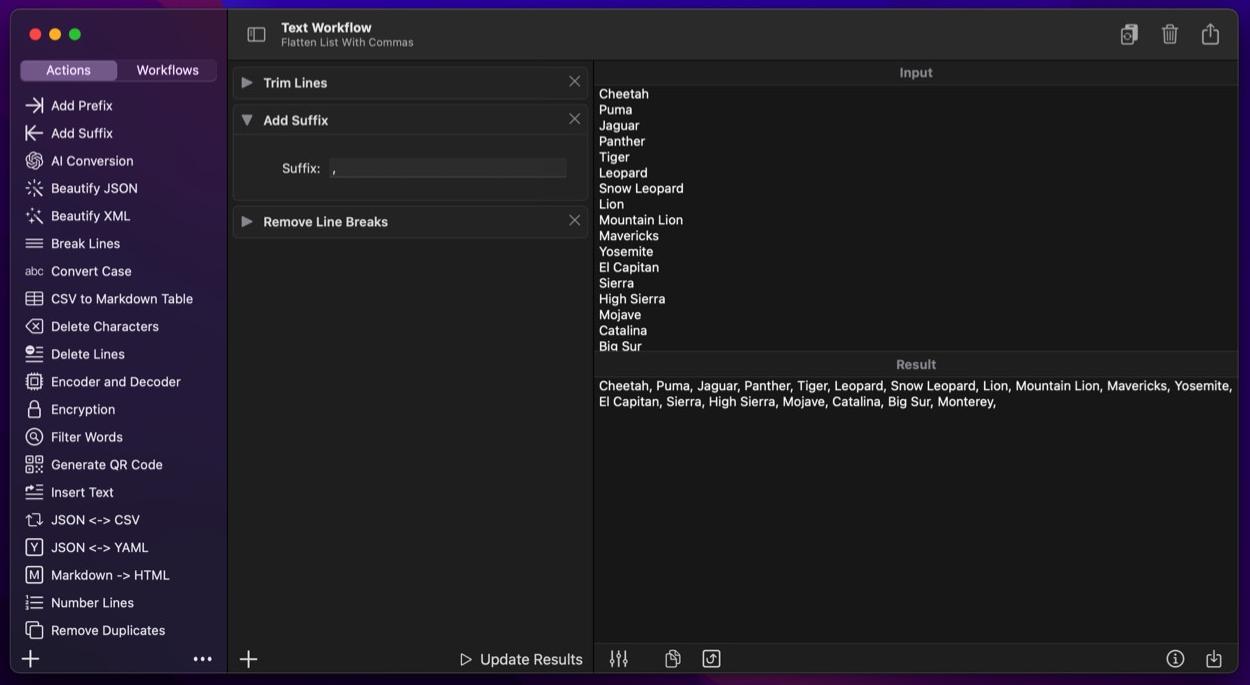This screenshot has height=685, width=1250.
Task: Click the Delete Characters icon
Action: click(34, 326)
